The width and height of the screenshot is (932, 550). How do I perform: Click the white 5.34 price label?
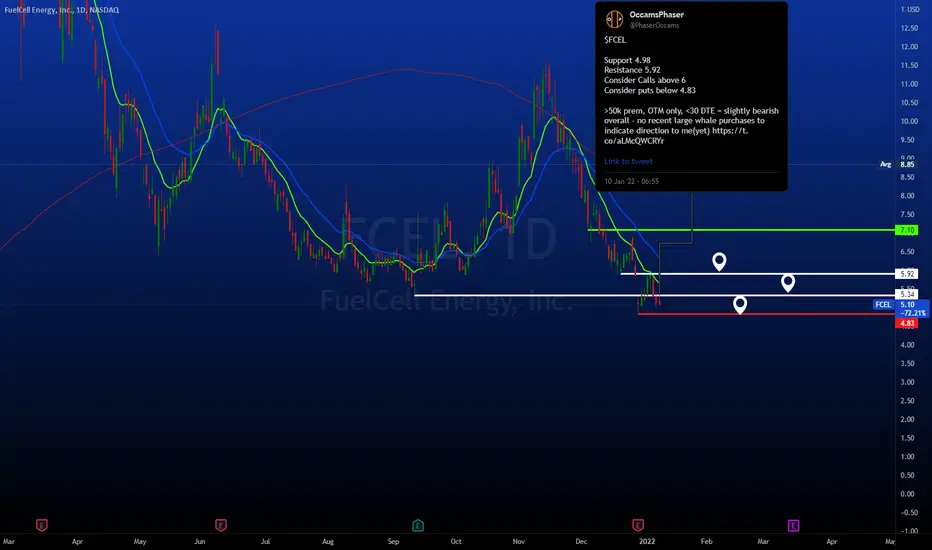point(906,294)
